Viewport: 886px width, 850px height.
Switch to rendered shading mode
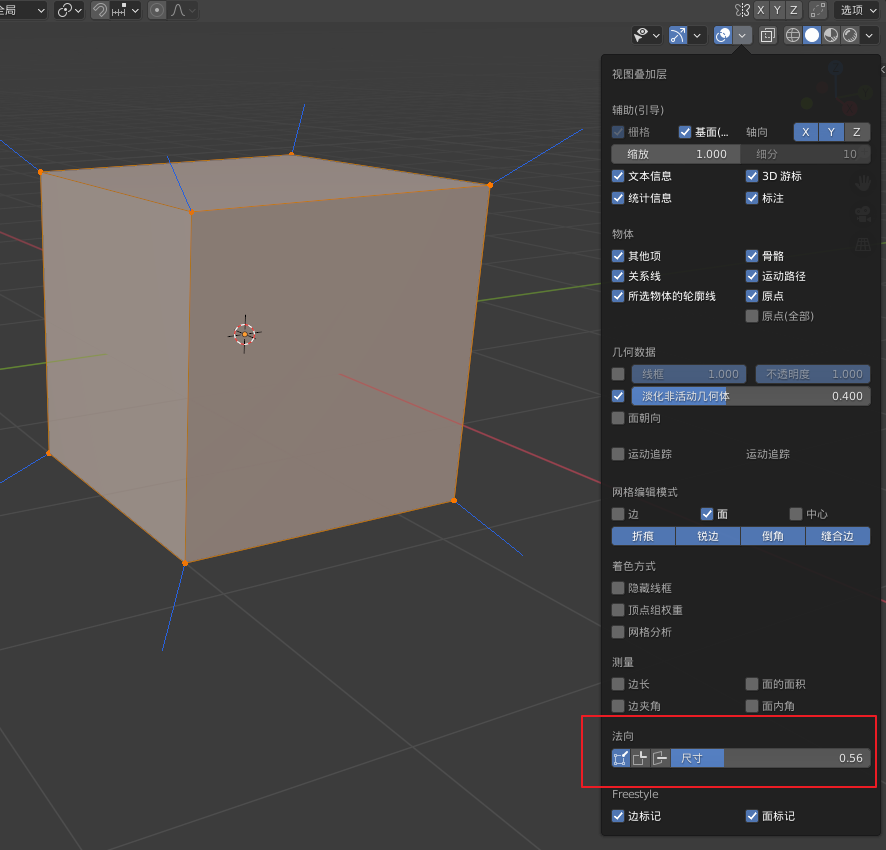[x=850, y=35]
